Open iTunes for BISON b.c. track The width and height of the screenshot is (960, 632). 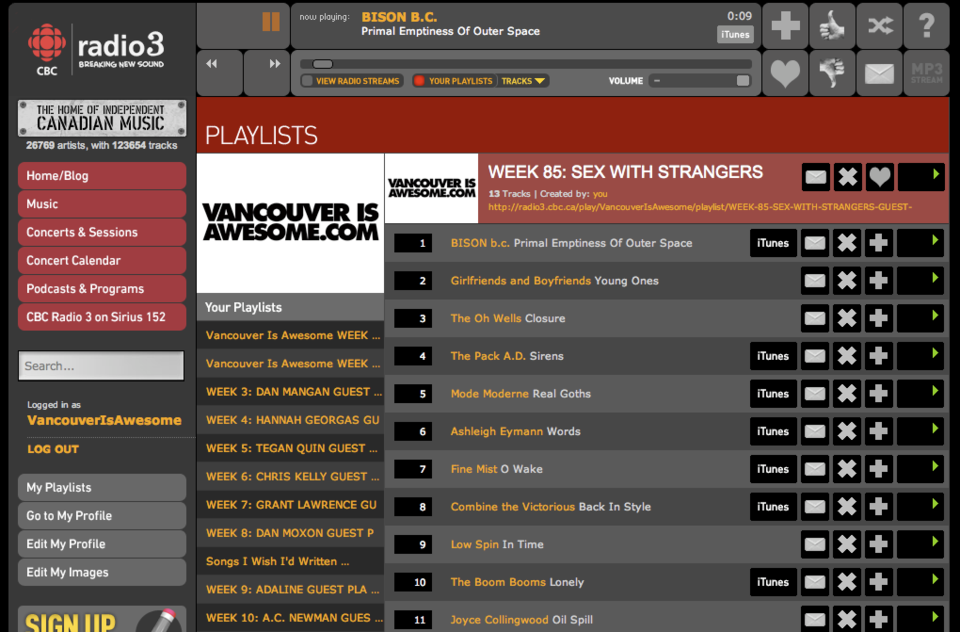pyautogui.click(x=773, y=243)
